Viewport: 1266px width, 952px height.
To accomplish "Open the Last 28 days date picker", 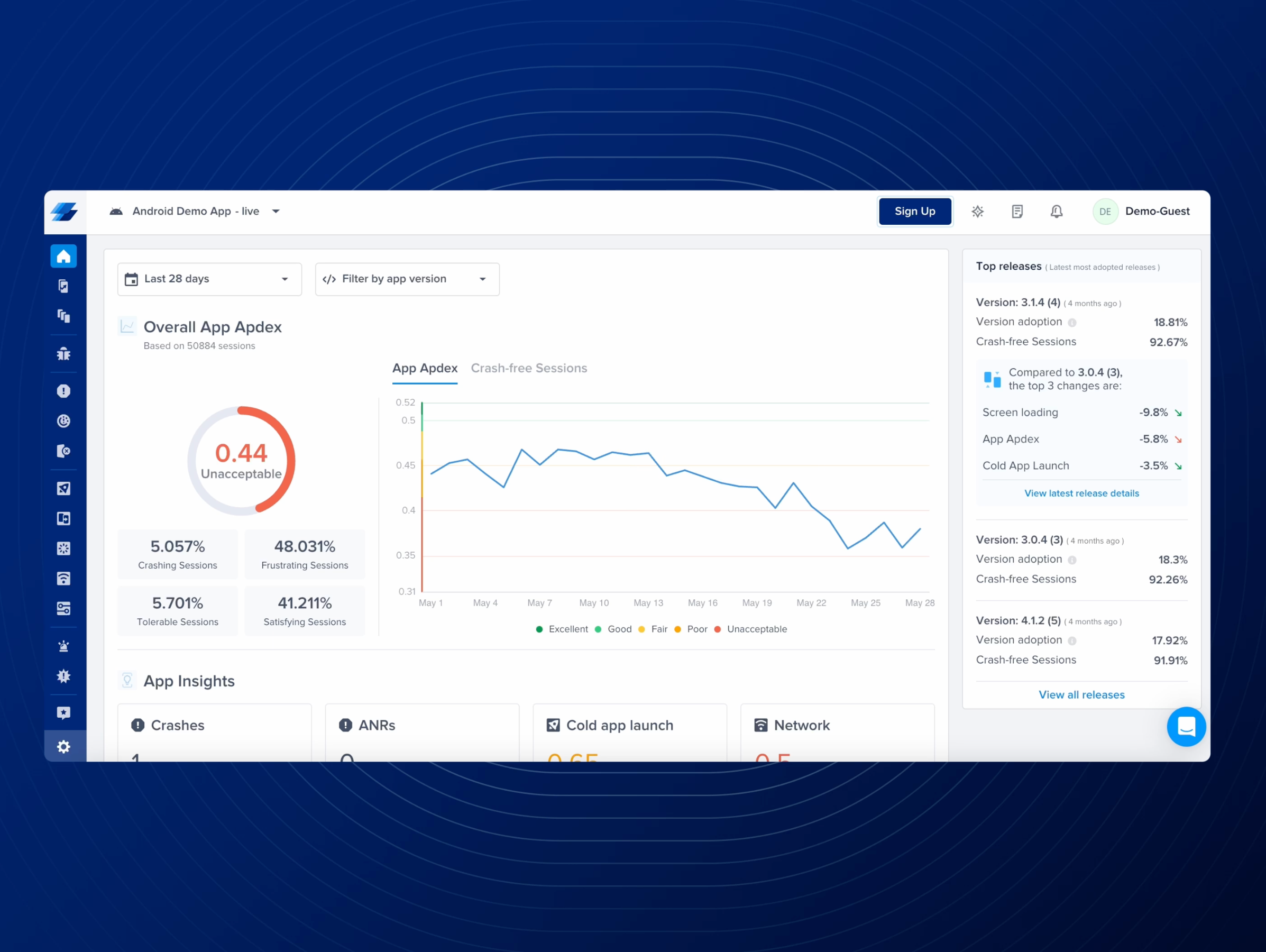I will (208, 279).
